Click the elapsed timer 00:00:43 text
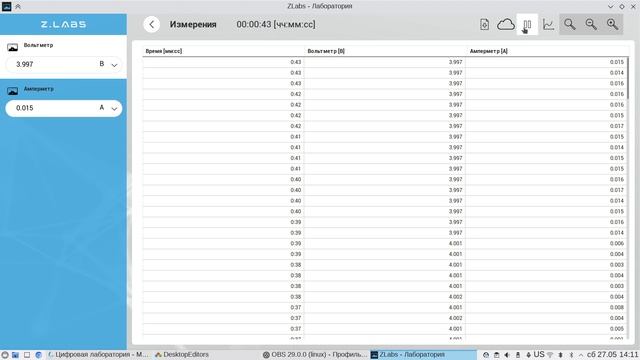The image size is (640, 360). click(x=276, y=24)
